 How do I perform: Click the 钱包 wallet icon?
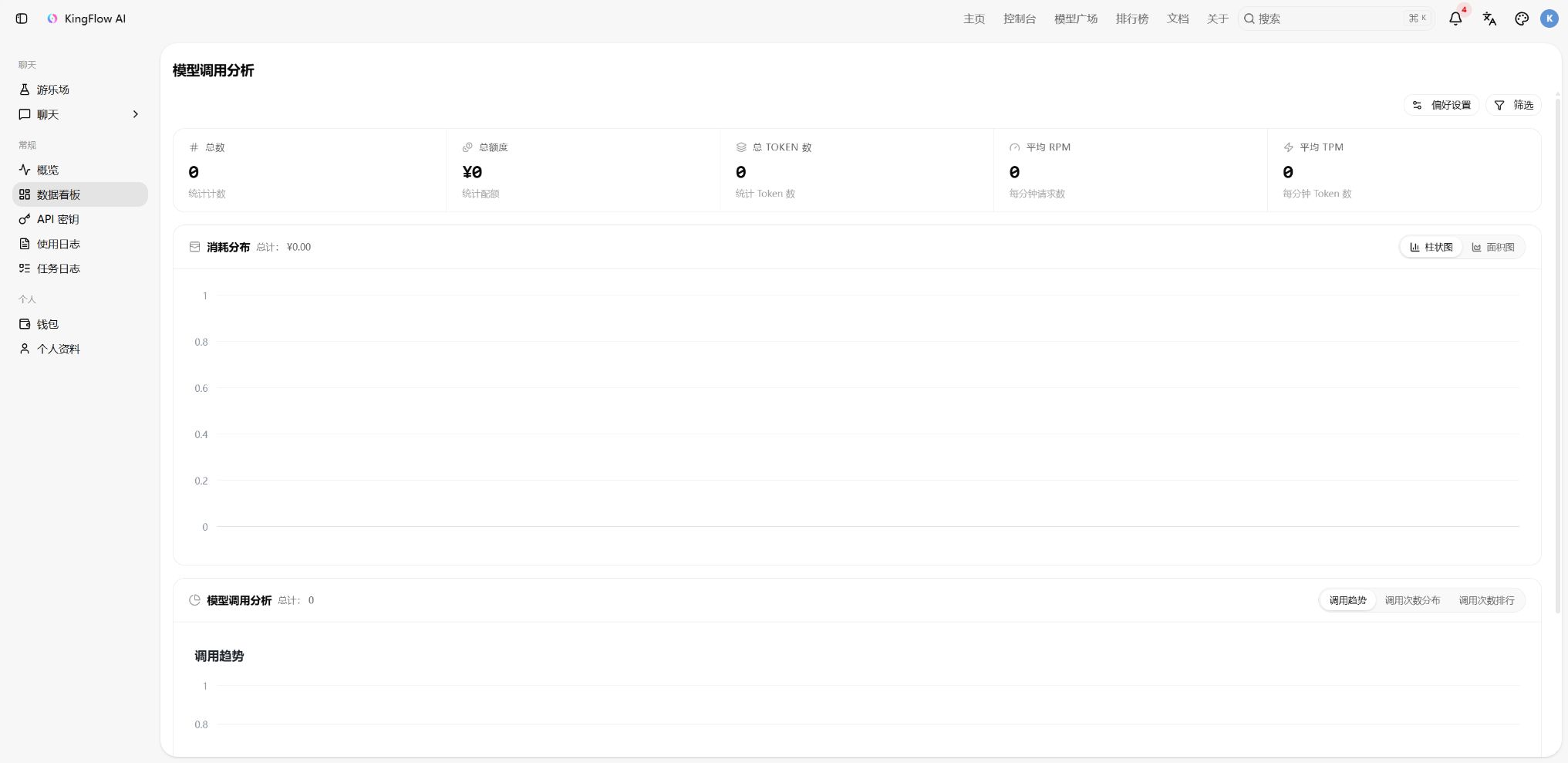[x=25, y=324]
